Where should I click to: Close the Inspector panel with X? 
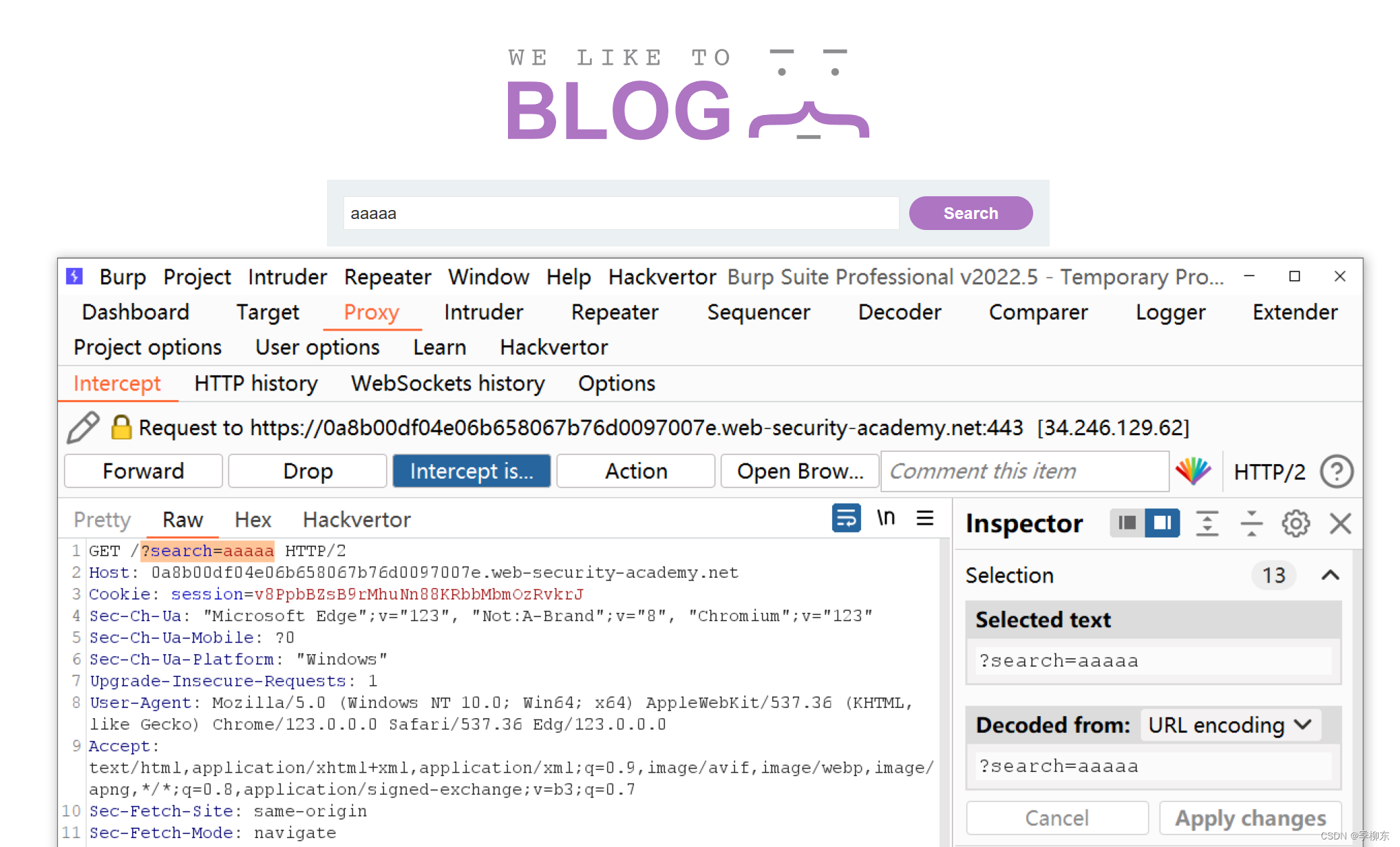pyautogui.click(x=1340, y=523)
